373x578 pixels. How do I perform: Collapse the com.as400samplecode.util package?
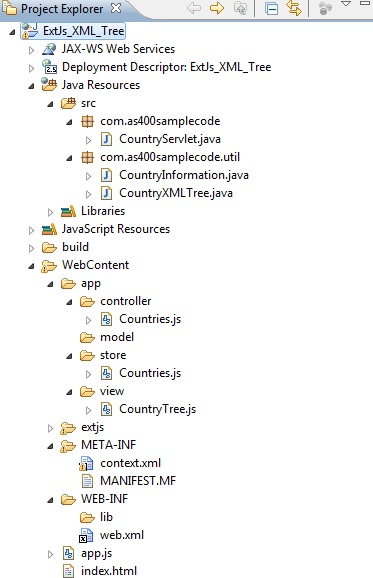coord(69,159)
